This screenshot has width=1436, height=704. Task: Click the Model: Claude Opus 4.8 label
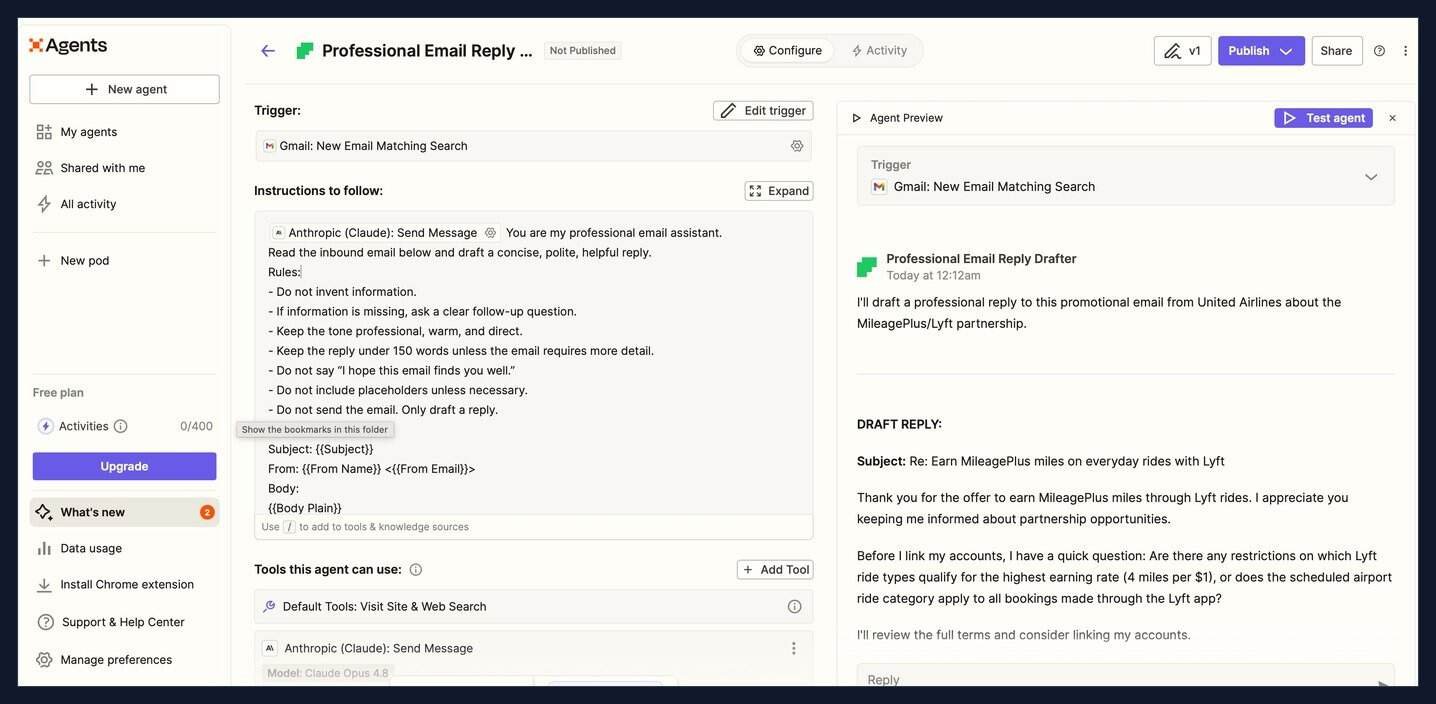coord(328,673)
